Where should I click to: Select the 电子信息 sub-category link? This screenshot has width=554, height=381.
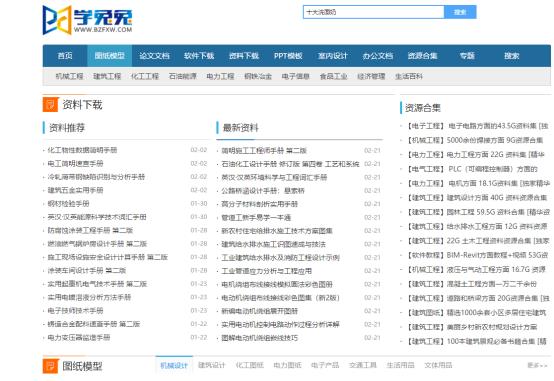(x=296, y=76)
